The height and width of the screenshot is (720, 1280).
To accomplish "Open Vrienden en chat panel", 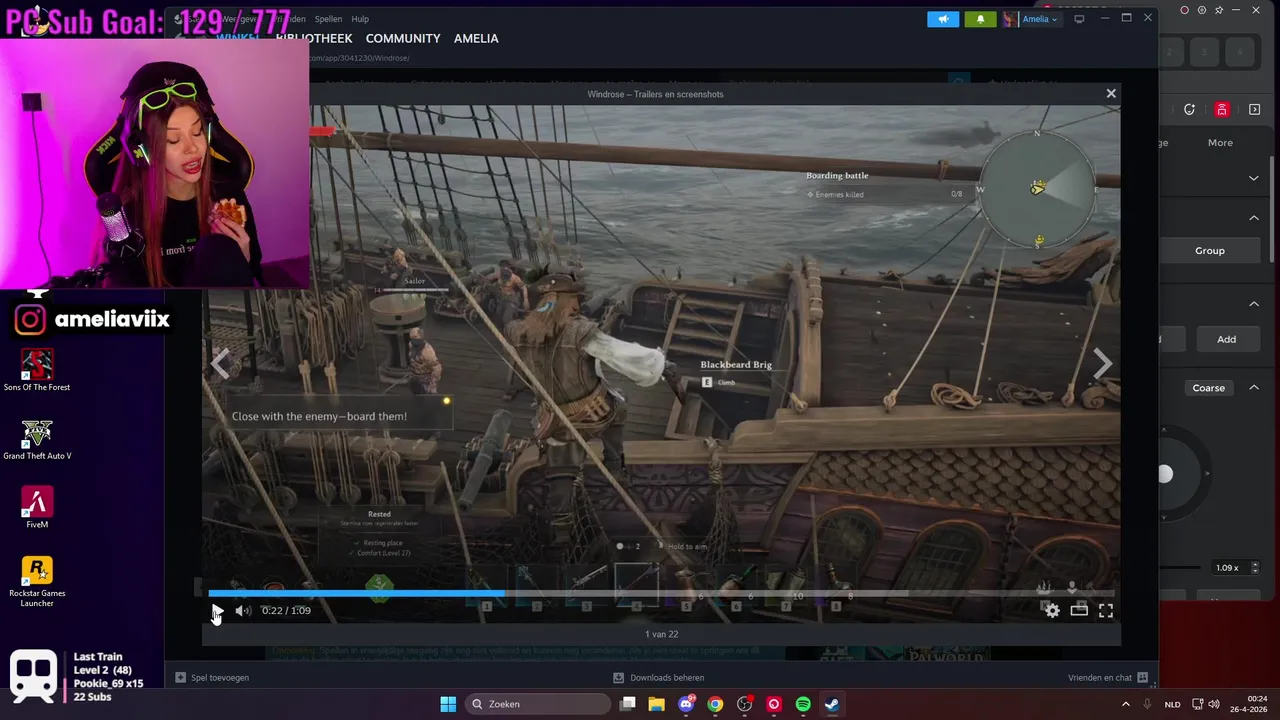I will pyautogui.click(x=1108, y=677).
